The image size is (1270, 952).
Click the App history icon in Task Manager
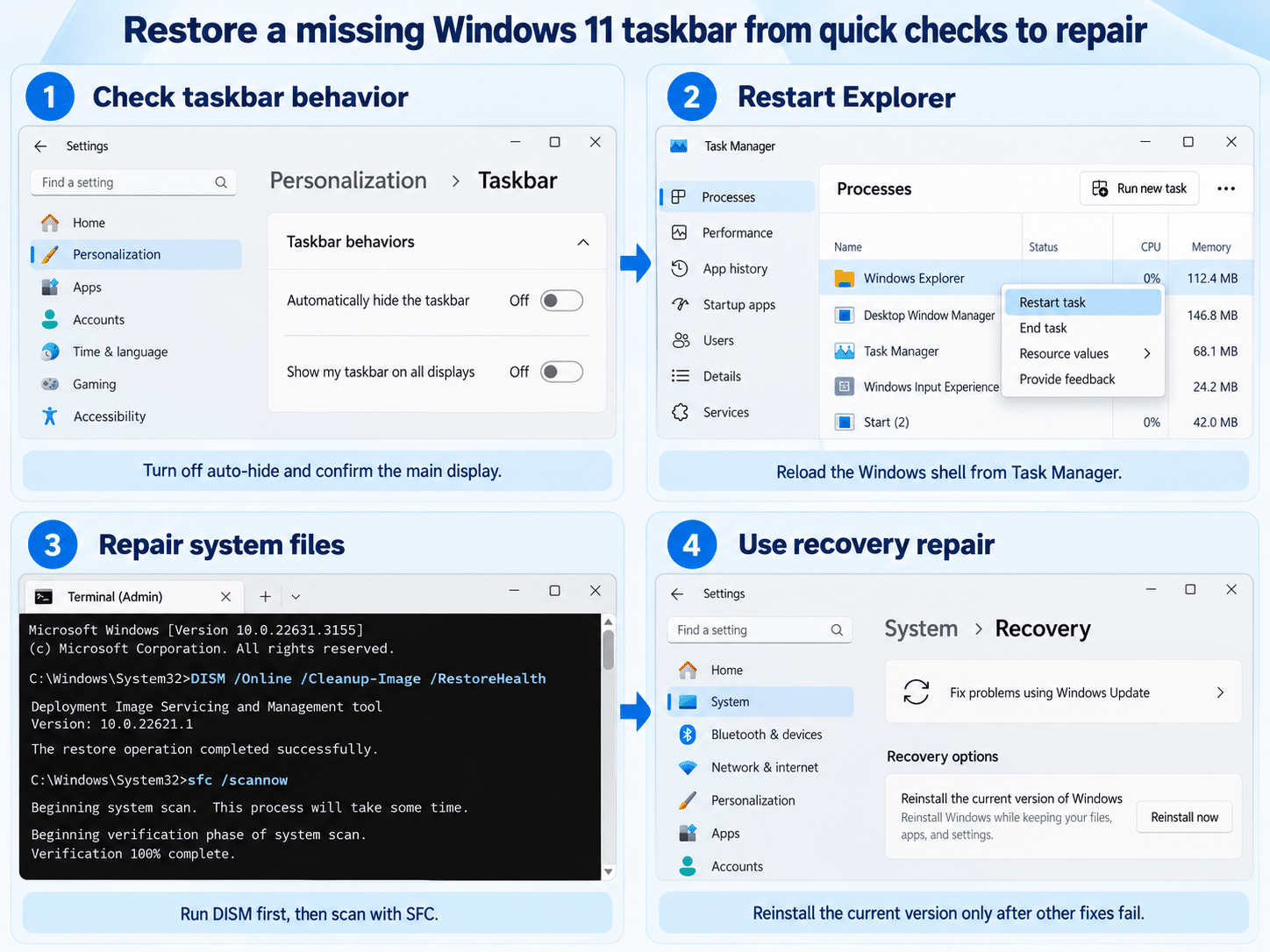(x=679, y=268)
